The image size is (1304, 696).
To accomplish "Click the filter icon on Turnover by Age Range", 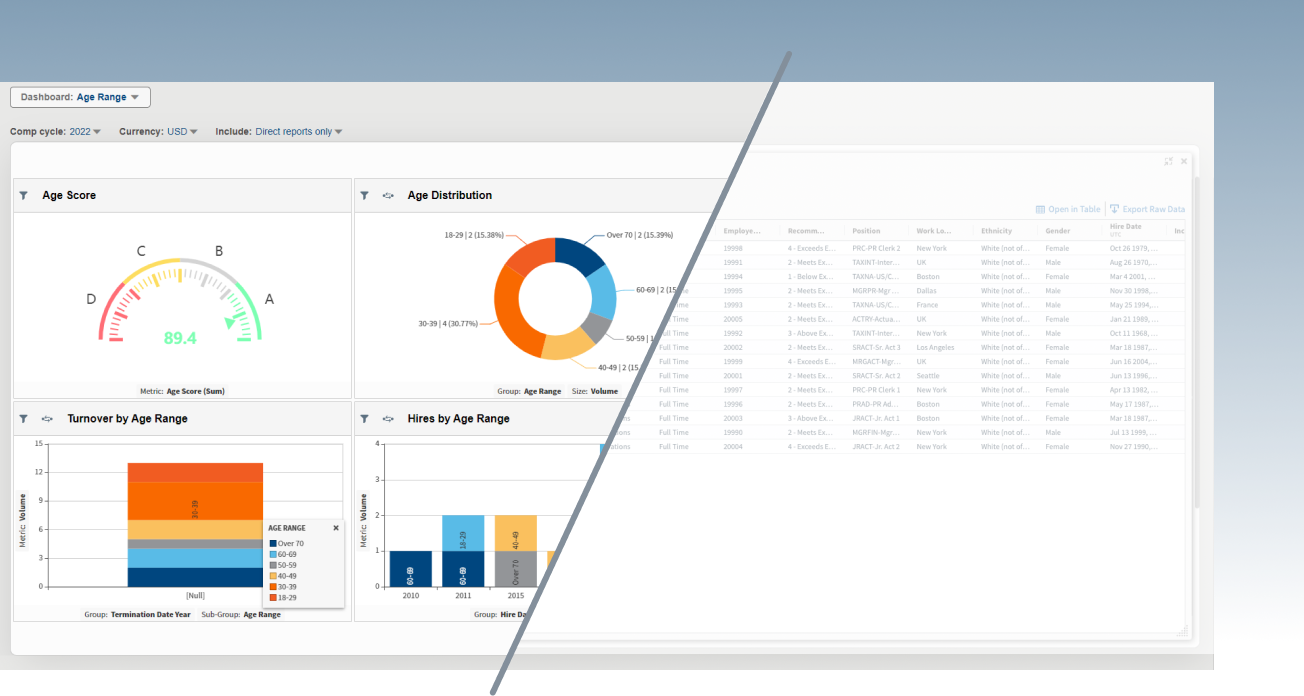I will pyautogui.click(x=23, y=419).
